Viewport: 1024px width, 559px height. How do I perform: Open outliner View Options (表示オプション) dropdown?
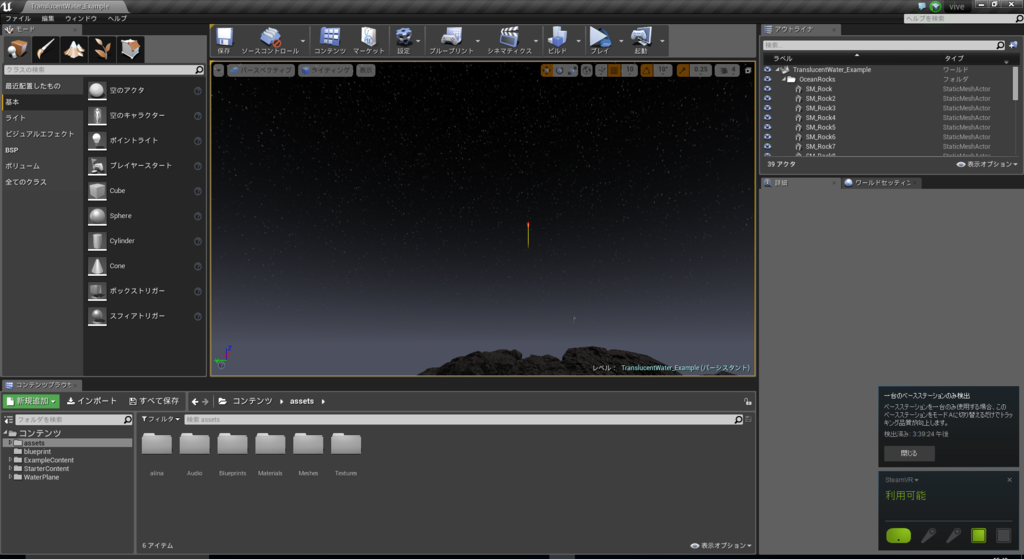pyautogui.click(x=987, y=164)
